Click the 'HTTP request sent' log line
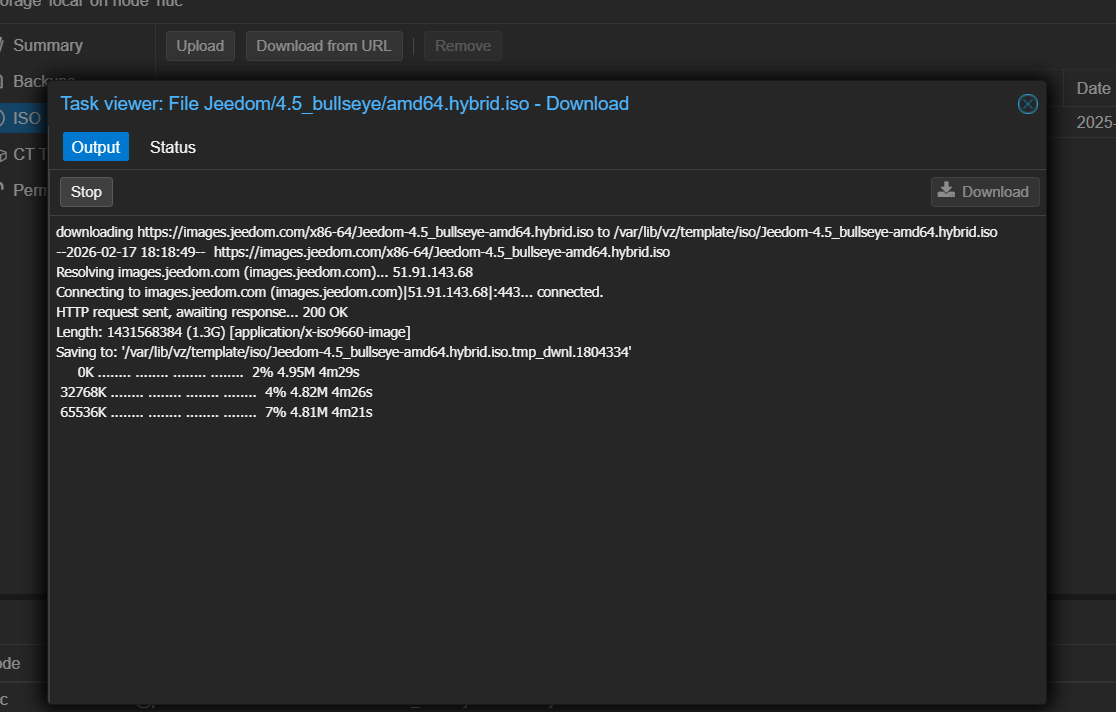Viewport: 1116px width, 712px height. pyautogui.click(x=202, y=312)
